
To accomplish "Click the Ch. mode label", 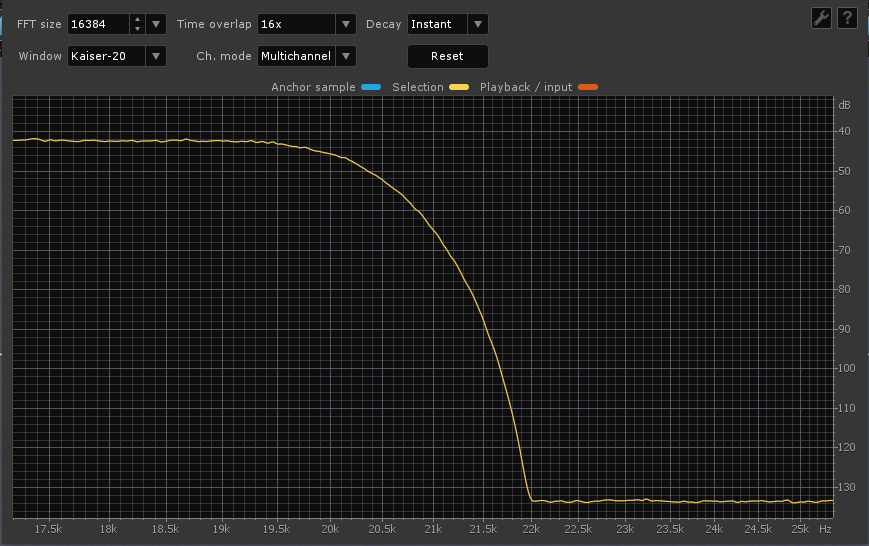I will coord(224,56).
